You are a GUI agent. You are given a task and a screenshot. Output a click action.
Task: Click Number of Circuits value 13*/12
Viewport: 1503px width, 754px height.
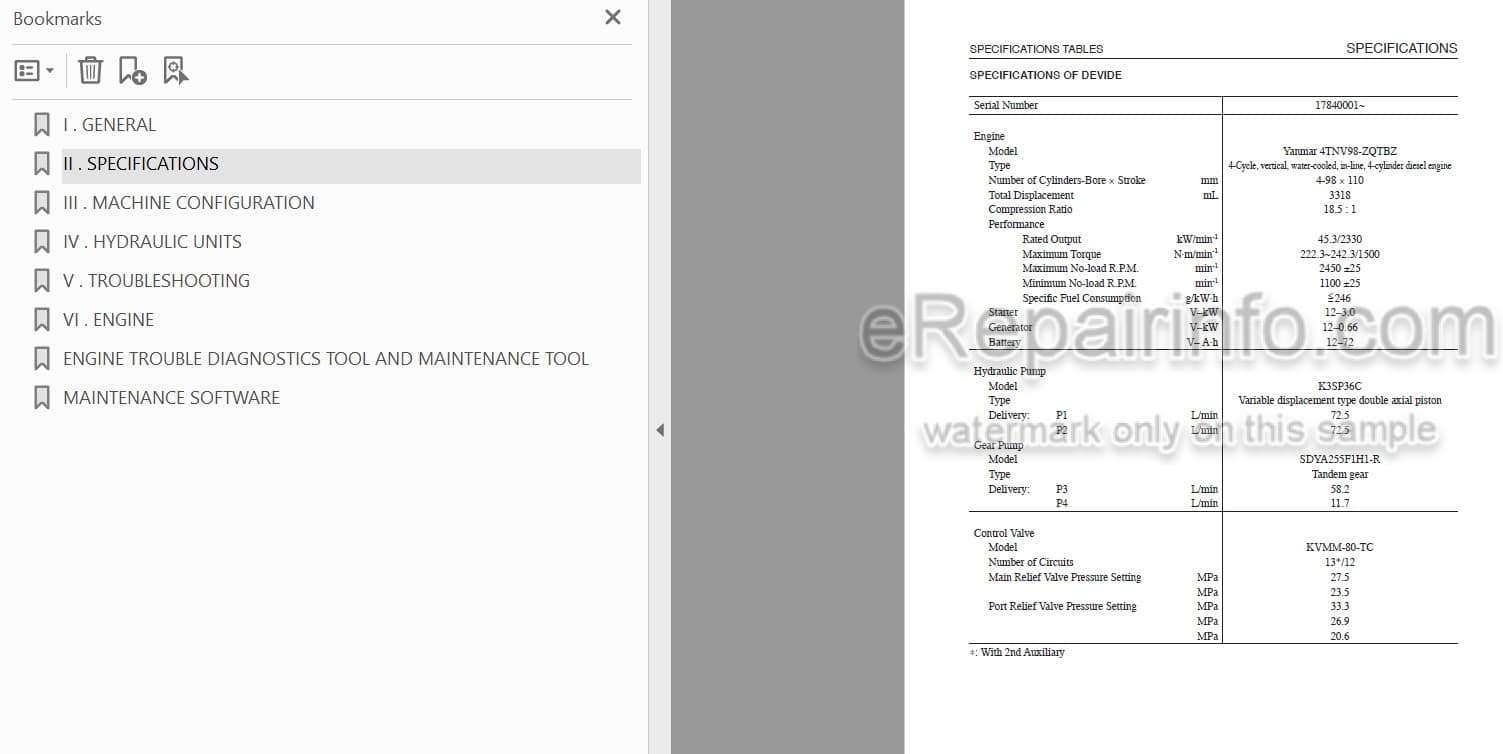pyautogui.click(x=1339, y=563)
